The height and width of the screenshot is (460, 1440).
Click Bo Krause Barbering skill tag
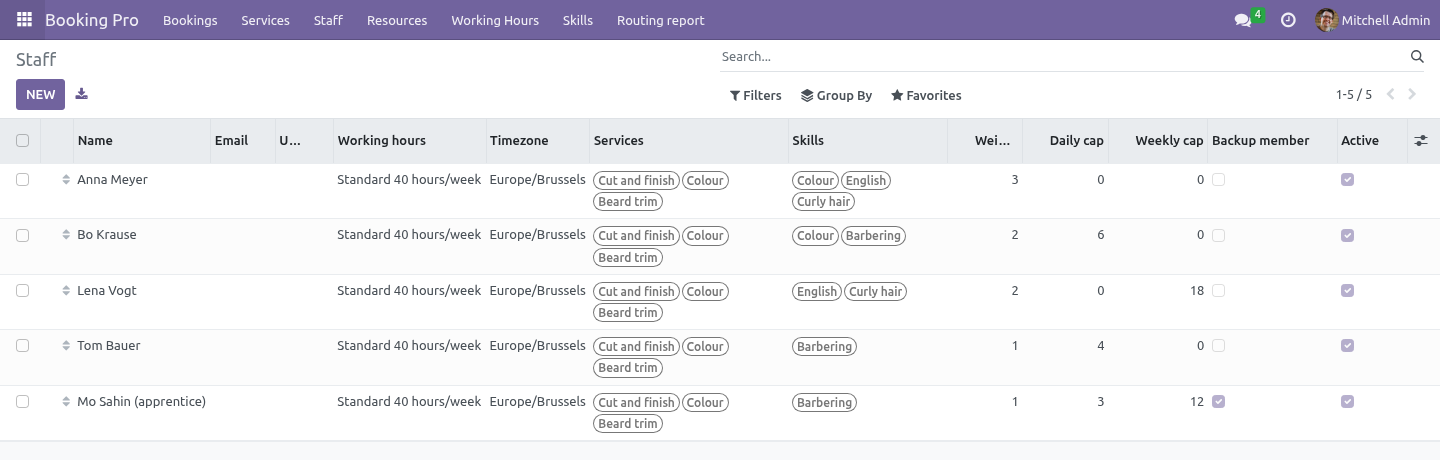point(873,236)
